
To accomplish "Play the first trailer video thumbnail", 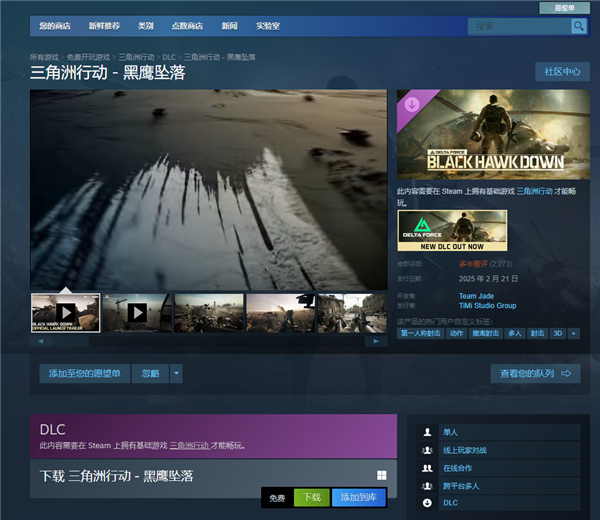I will (x=65, y=312).
